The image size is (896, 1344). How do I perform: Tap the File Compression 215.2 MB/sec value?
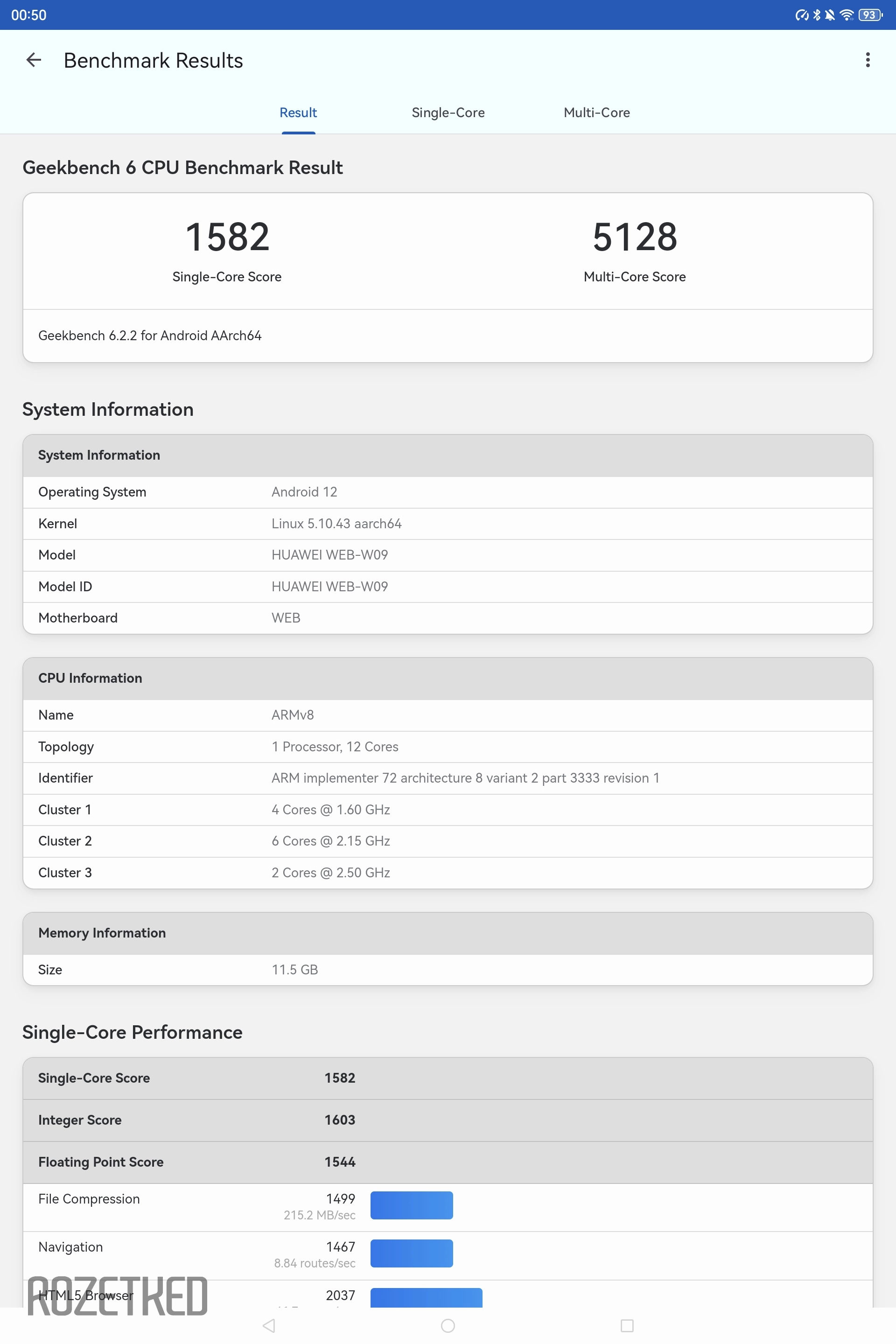click(319, 1215)
